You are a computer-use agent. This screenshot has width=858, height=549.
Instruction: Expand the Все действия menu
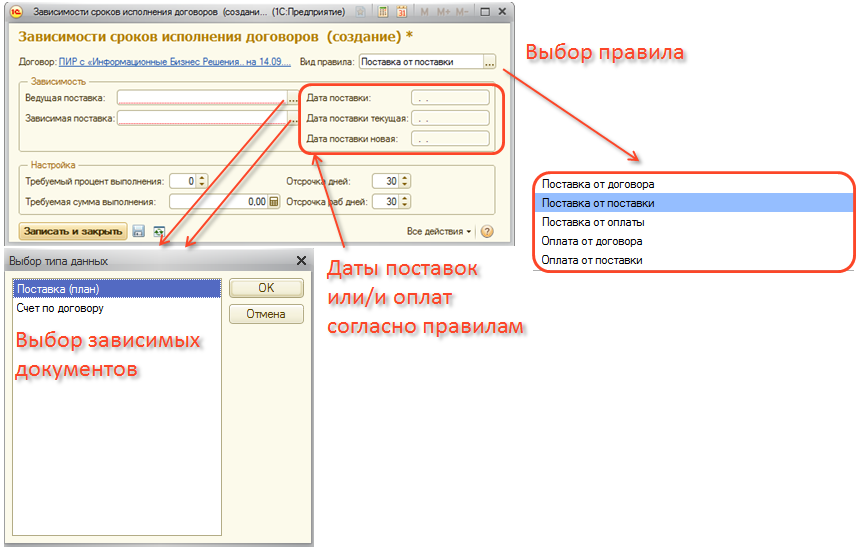pos(439,231)
